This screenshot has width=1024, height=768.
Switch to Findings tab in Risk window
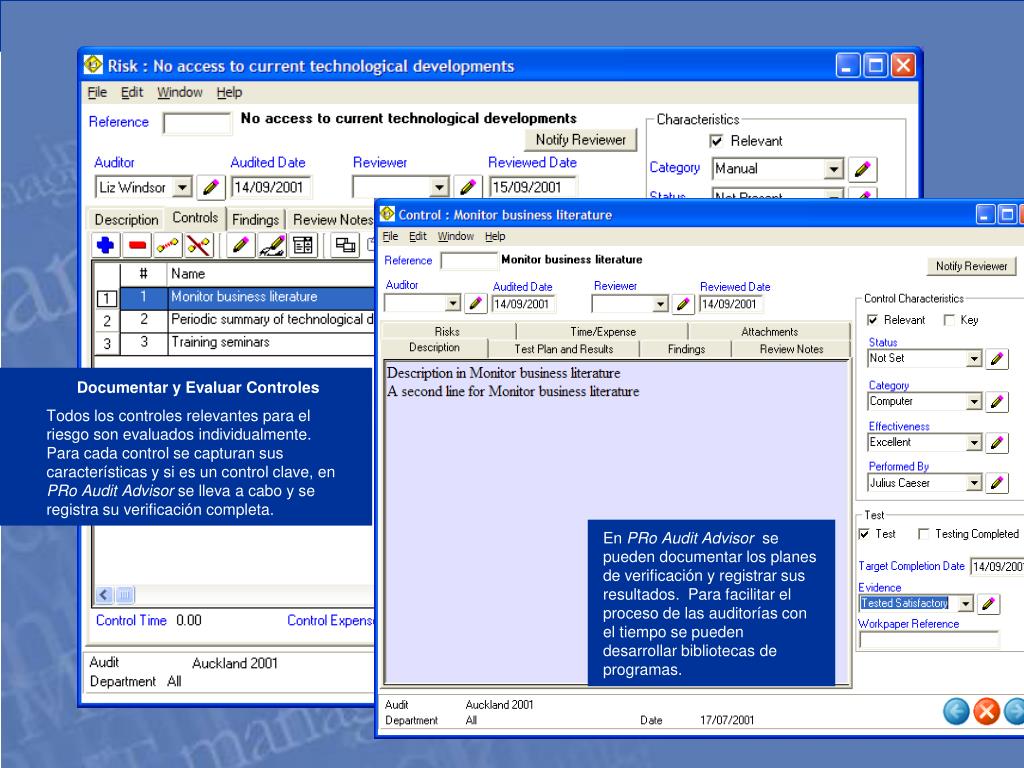point(255,219)
